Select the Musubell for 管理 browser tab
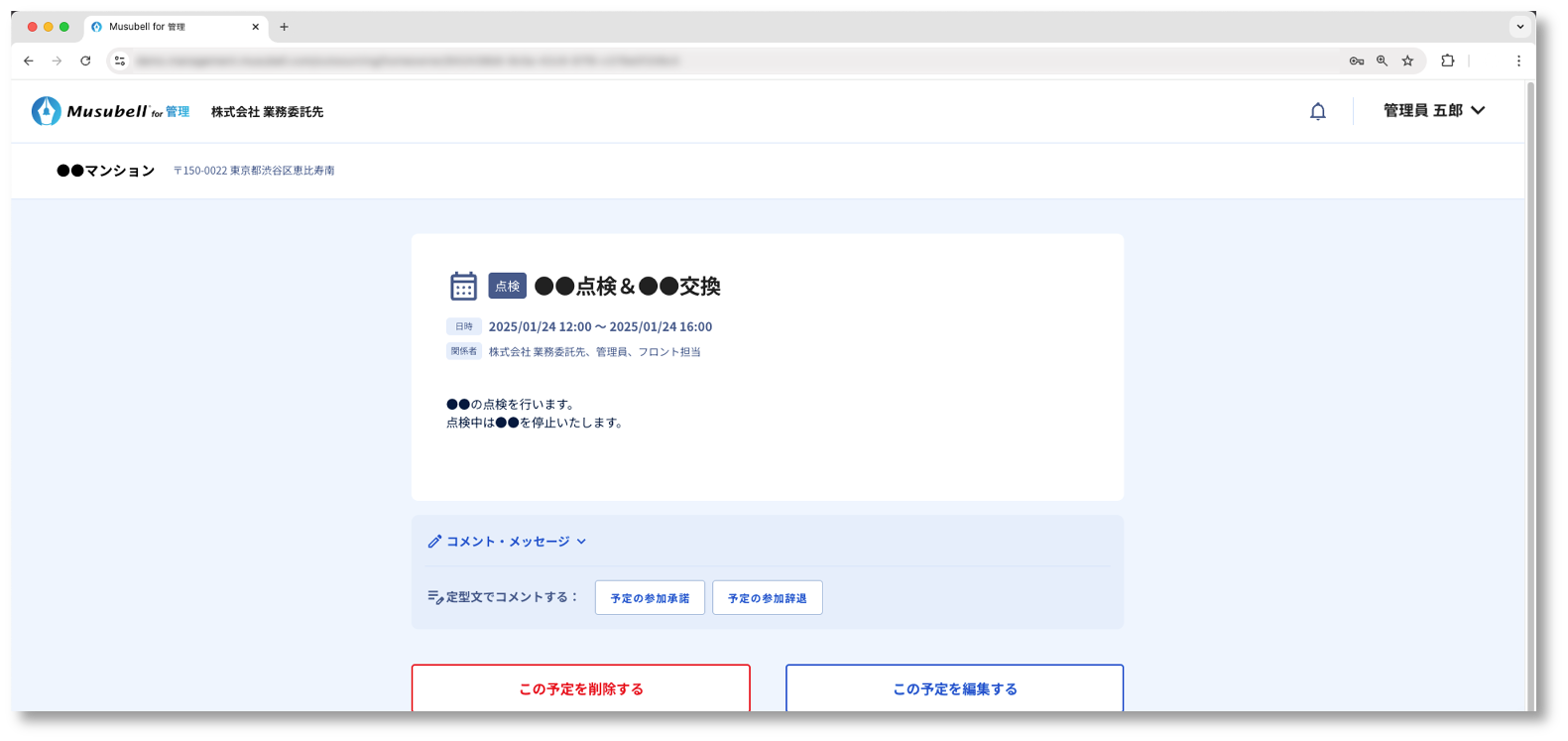 (169, 27)
